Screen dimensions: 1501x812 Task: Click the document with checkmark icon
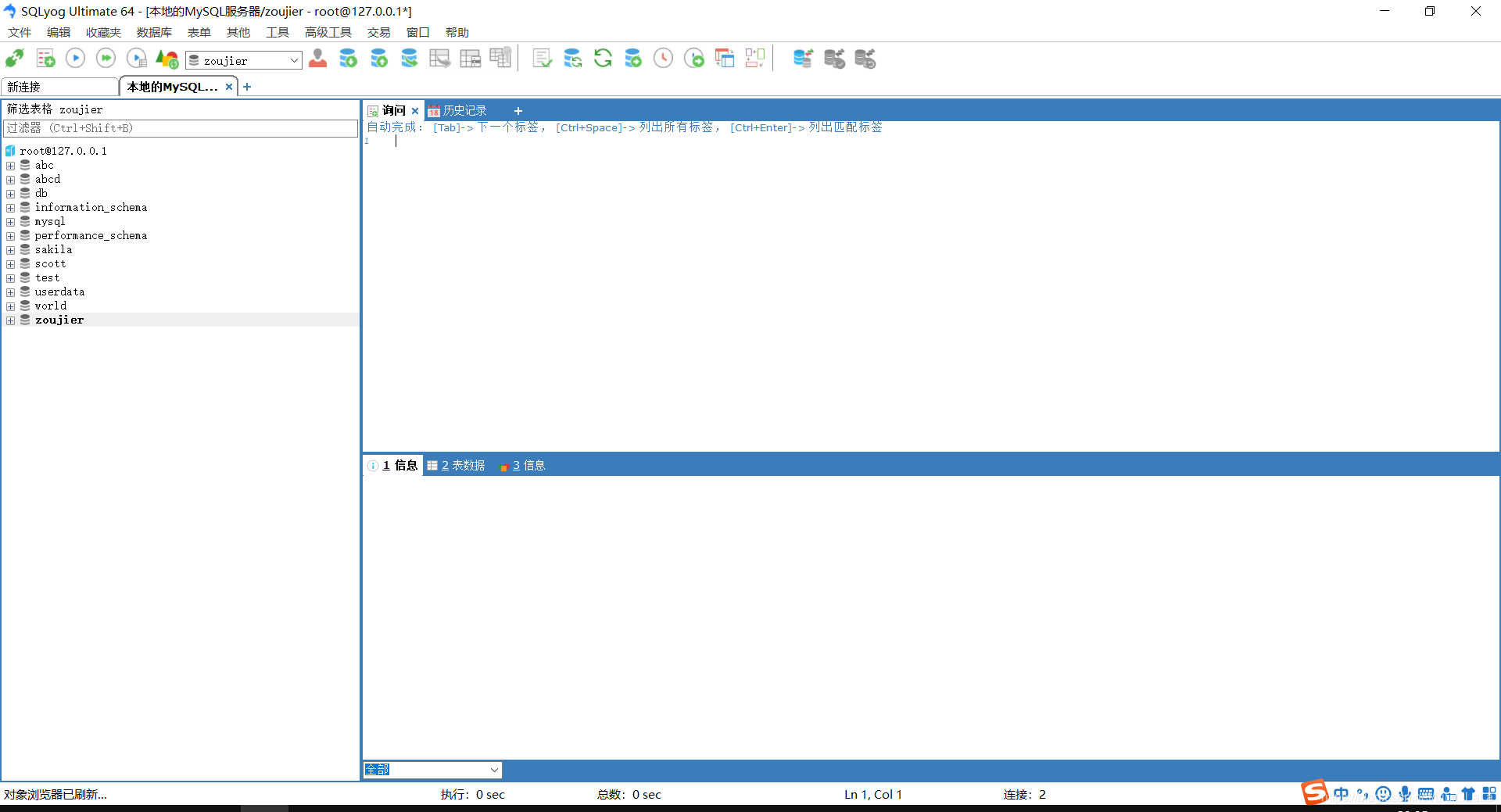point(543,59)
